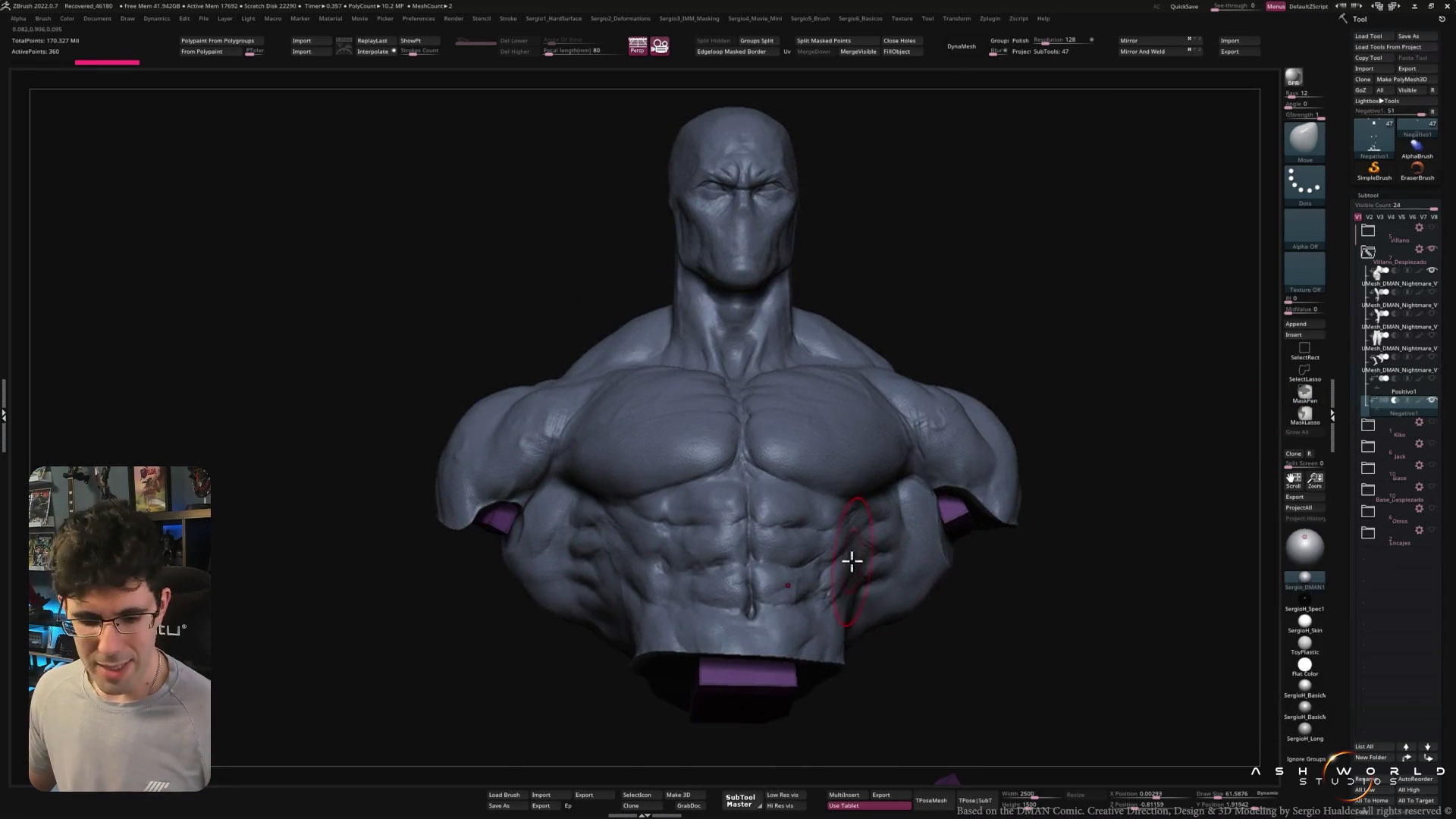The width and height of the screenshot is (1456, 819).
Task: Click the DynaMesh button
Action: pos(961,46)
